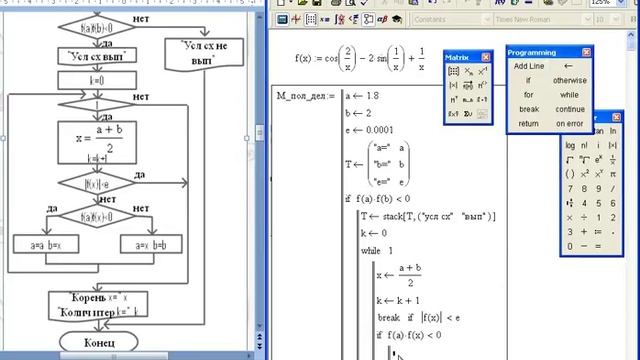640x360 pixels.
Task: Click the 'while 1' line in the program
Action: click(x=377, y=251)
